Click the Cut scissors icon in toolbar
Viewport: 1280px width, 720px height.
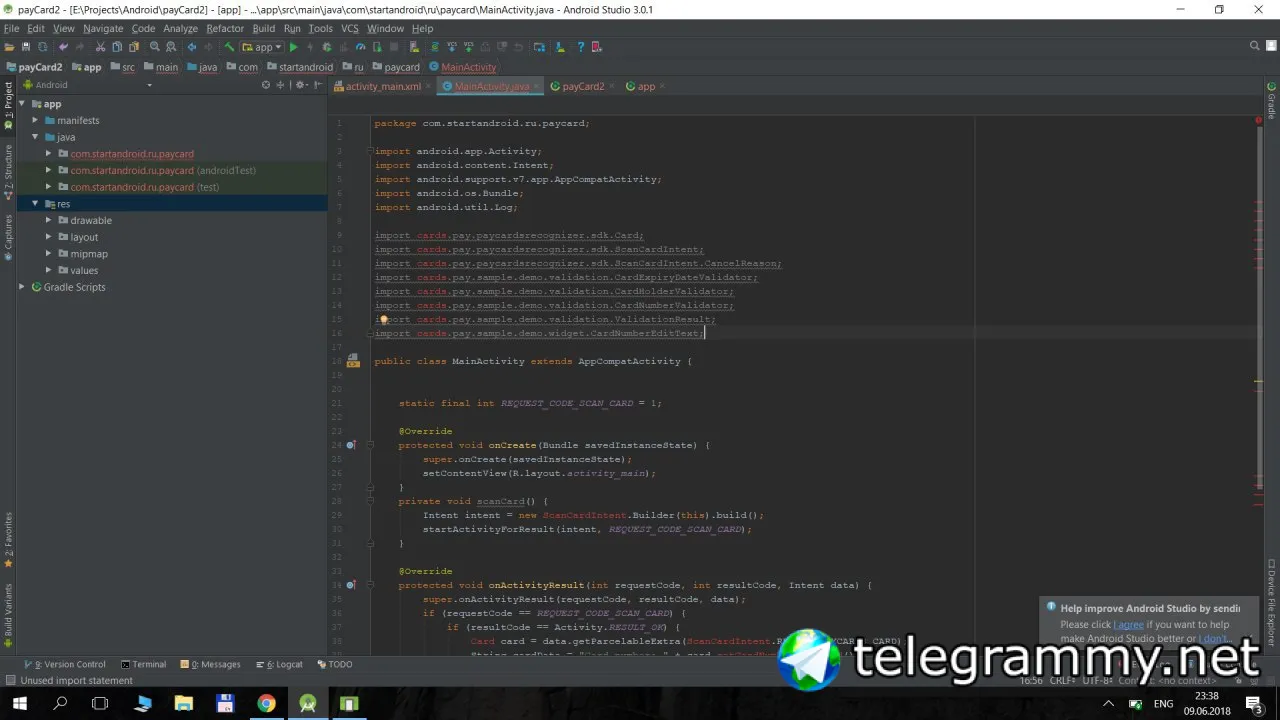pos(100,47)
